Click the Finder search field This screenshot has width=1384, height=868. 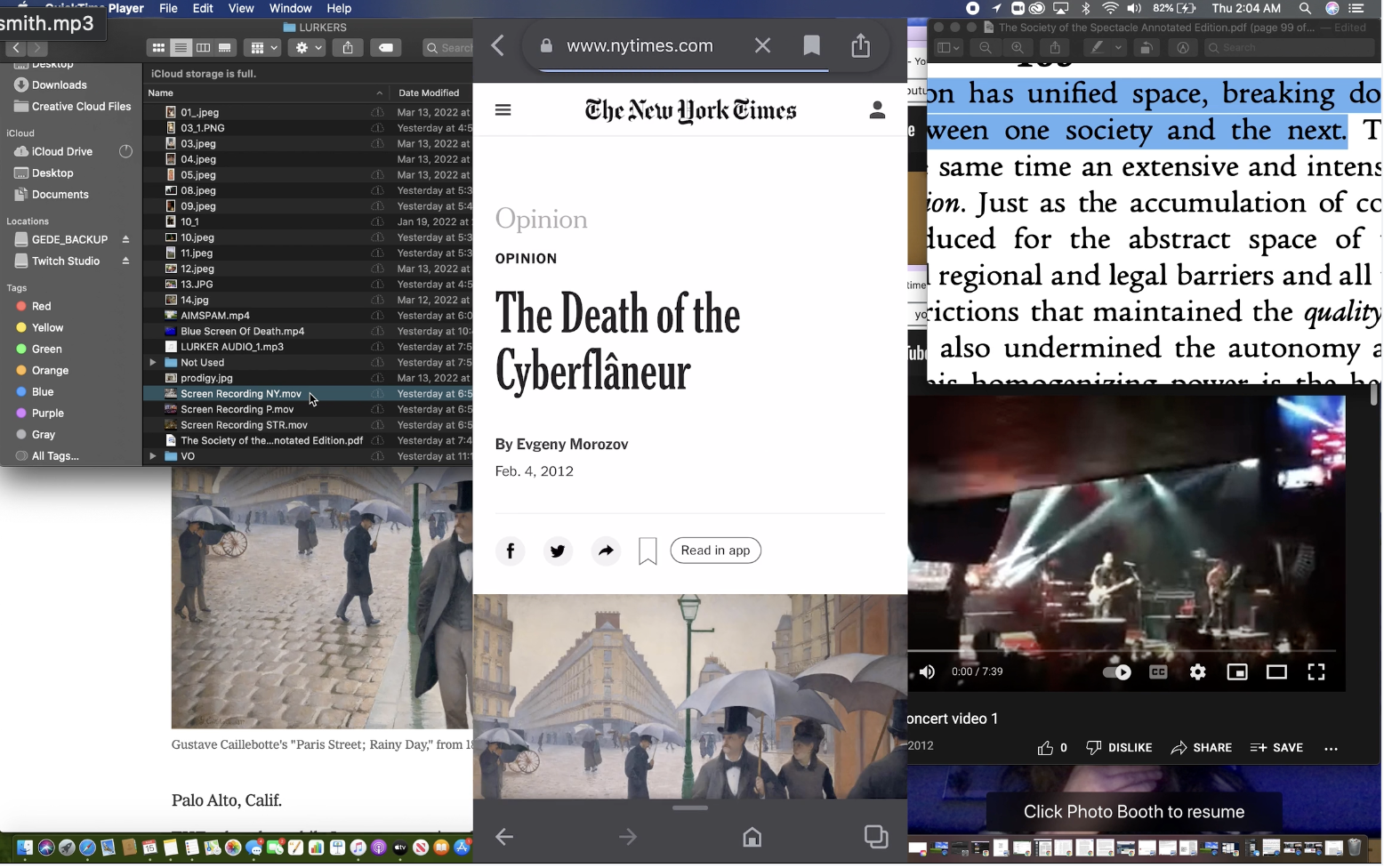click(449, 48)
